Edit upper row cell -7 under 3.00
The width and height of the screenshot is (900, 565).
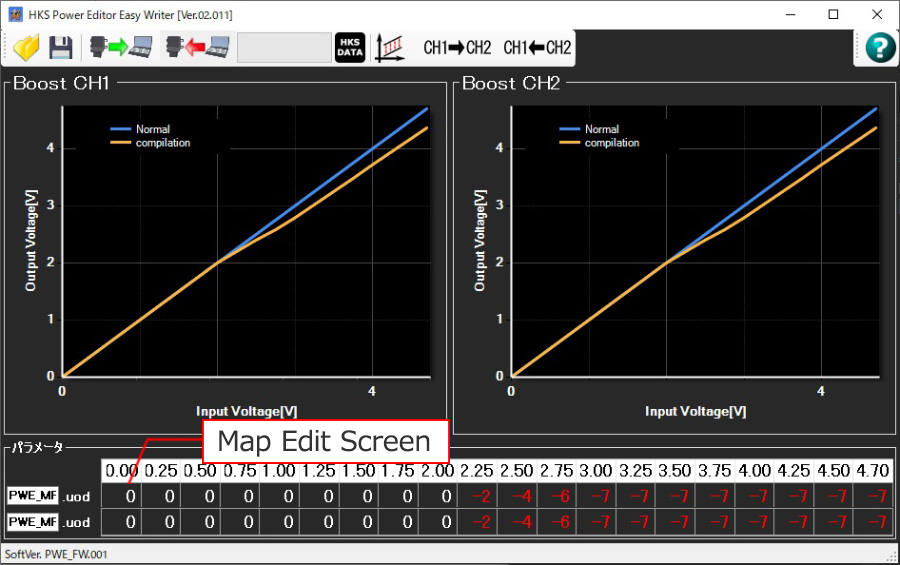coord(596,496)
